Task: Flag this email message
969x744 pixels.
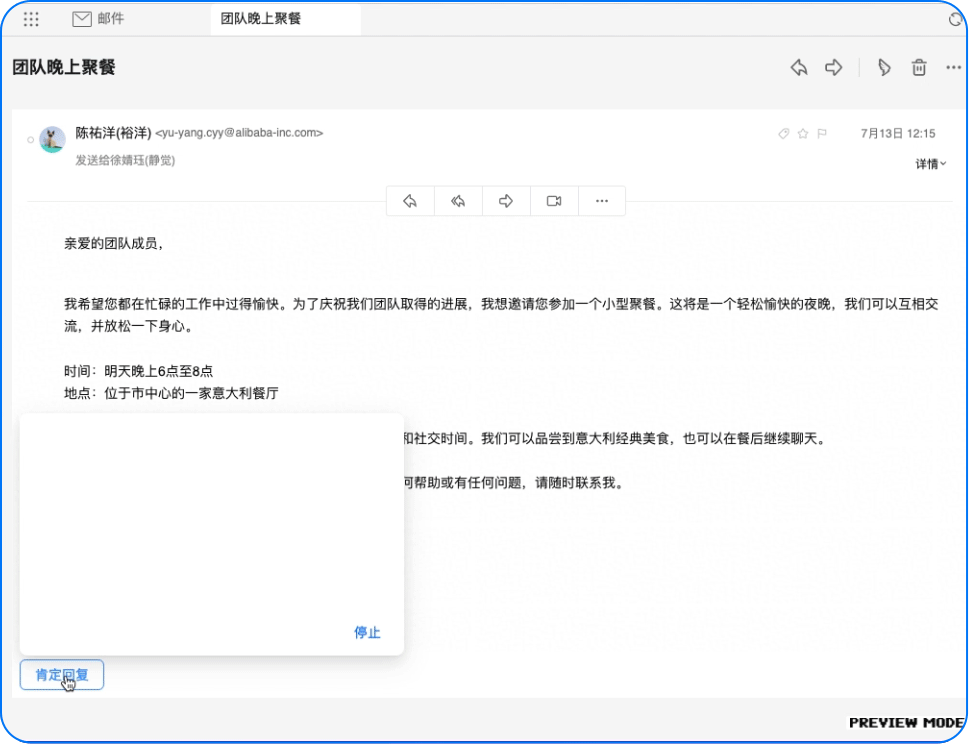Action: (x=822, y=133)
